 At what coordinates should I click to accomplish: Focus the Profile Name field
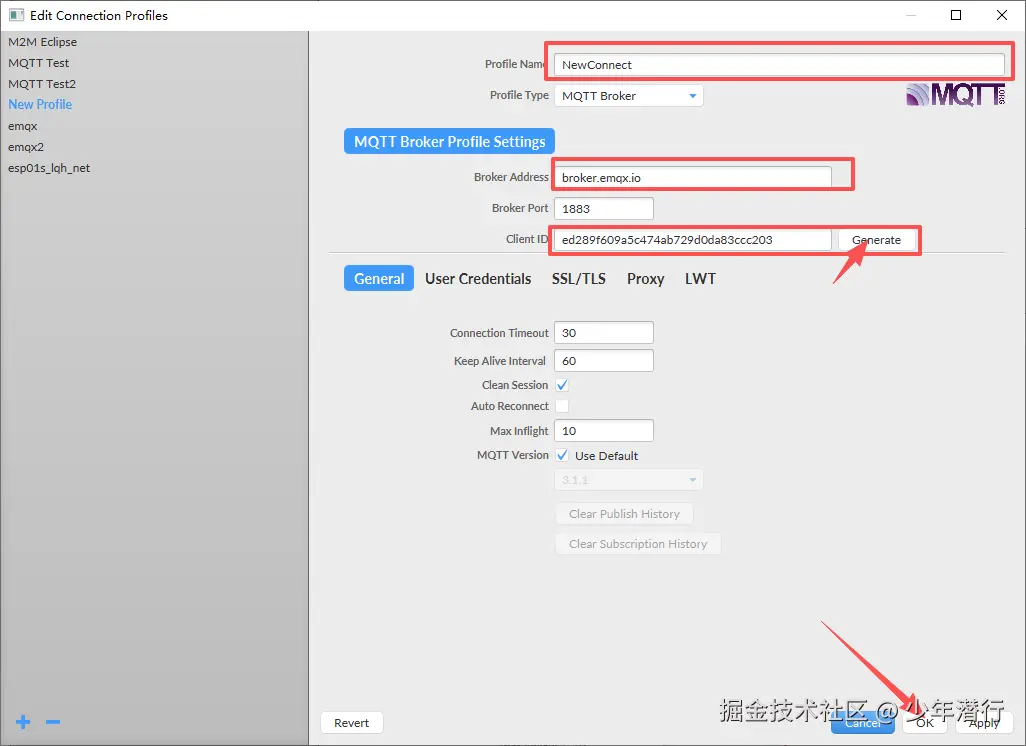point(779,64)
